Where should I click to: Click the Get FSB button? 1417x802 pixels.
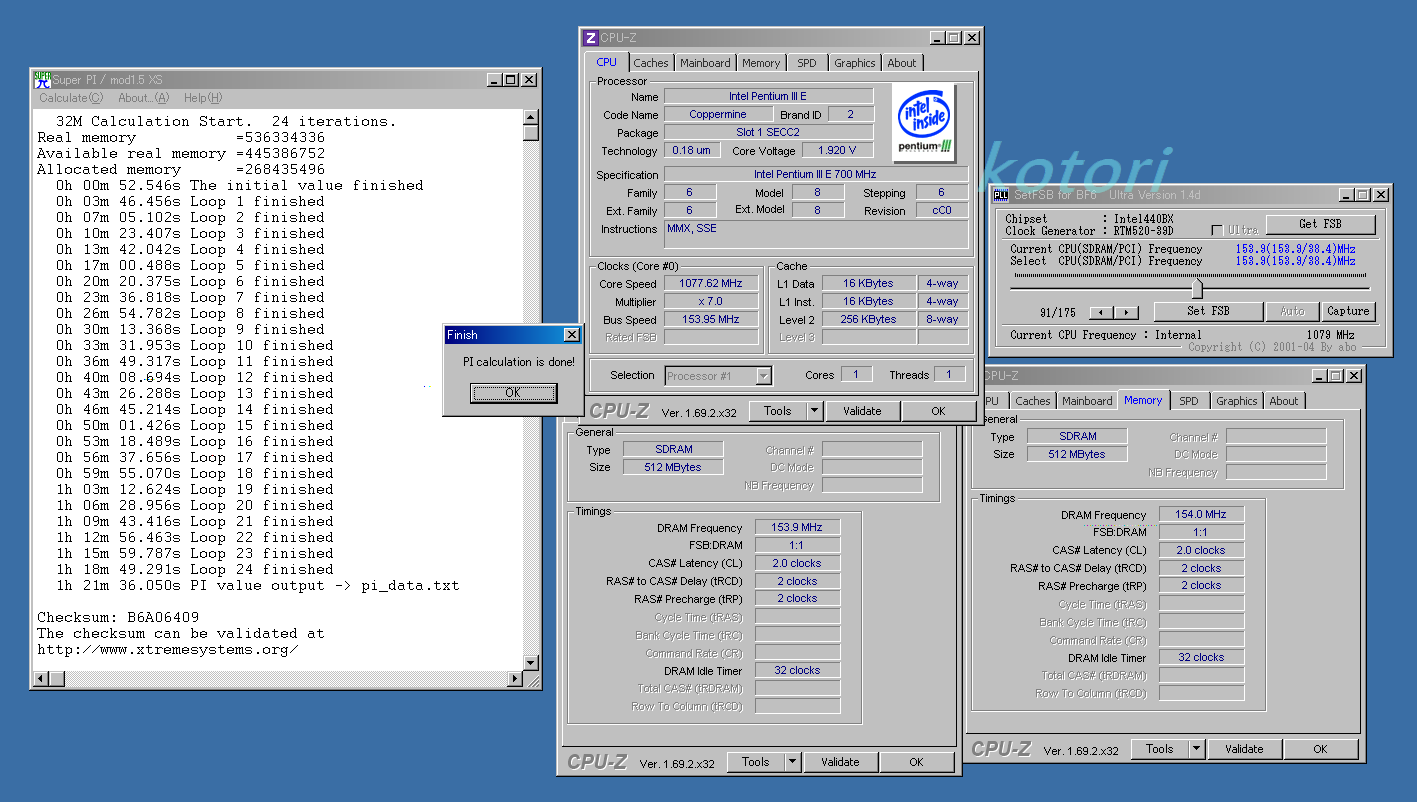(1320, 224)
